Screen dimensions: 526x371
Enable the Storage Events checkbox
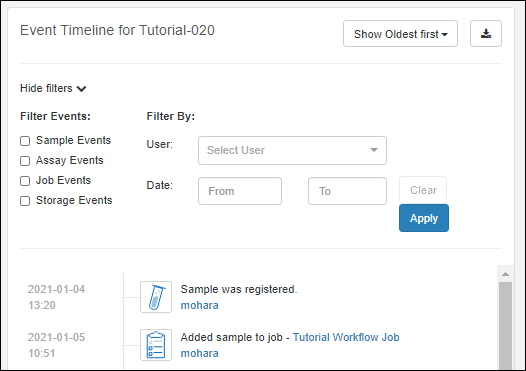25,201
